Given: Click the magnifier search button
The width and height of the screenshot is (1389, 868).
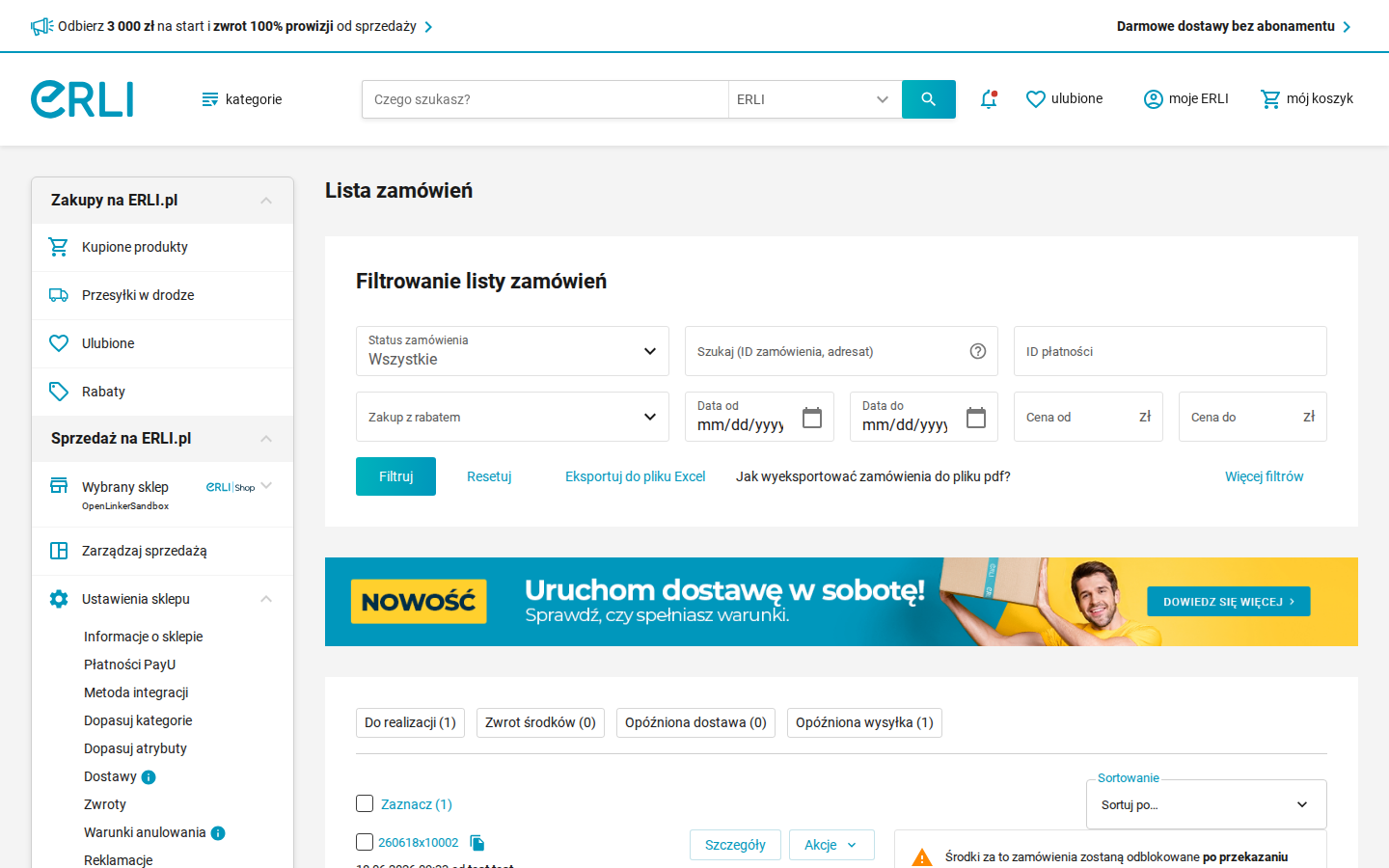Looking at the screenshot, I should [929, 99].
